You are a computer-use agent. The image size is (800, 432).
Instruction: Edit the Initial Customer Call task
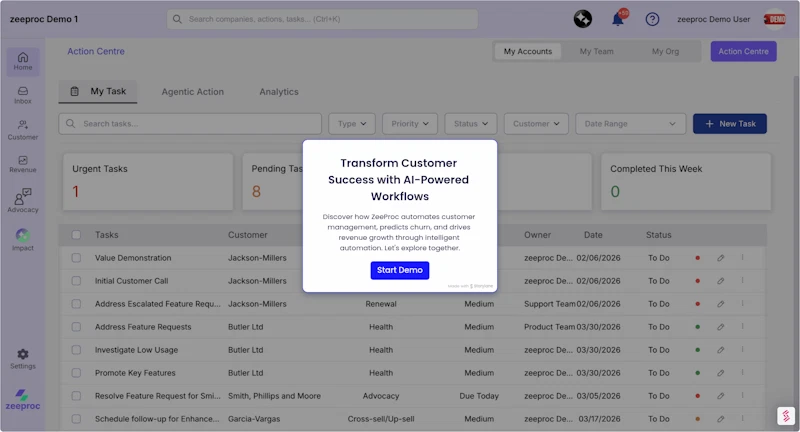click(720, 281)
